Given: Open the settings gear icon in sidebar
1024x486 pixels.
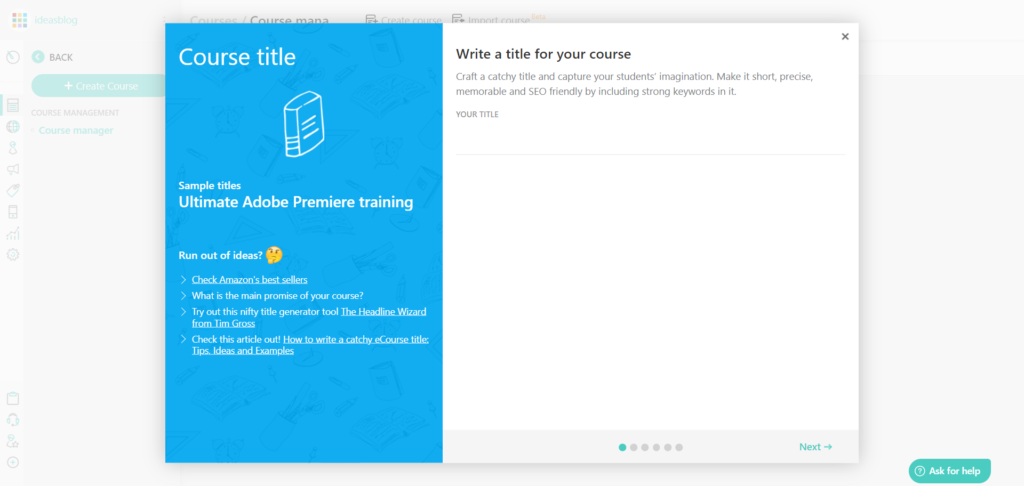Looking at the screenshot, I should (x=13, y=255).
